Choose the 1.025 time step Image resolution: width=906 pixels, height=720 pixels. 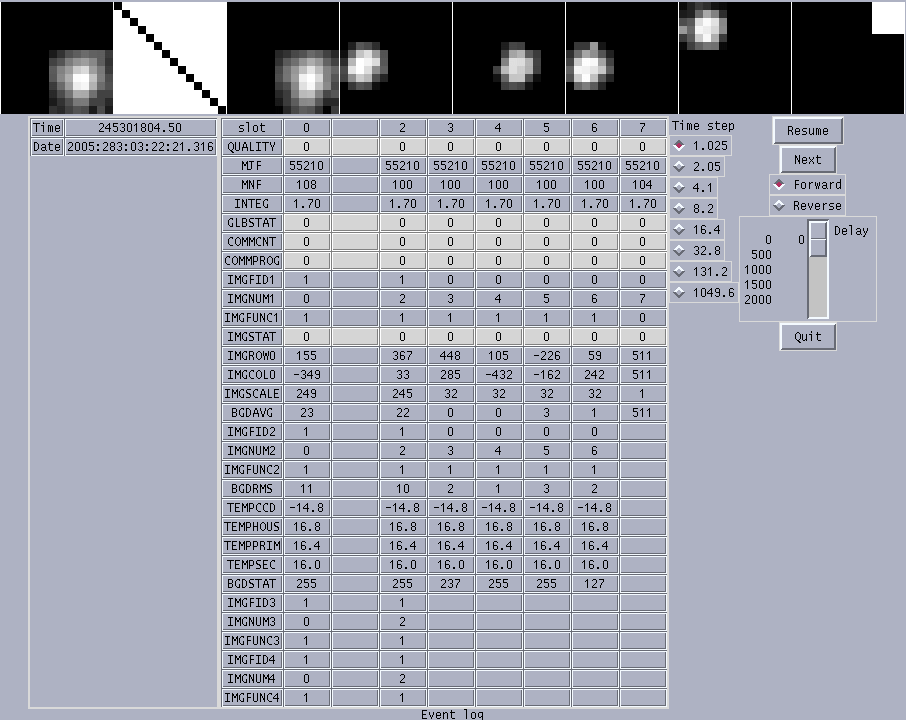(700, 146)
